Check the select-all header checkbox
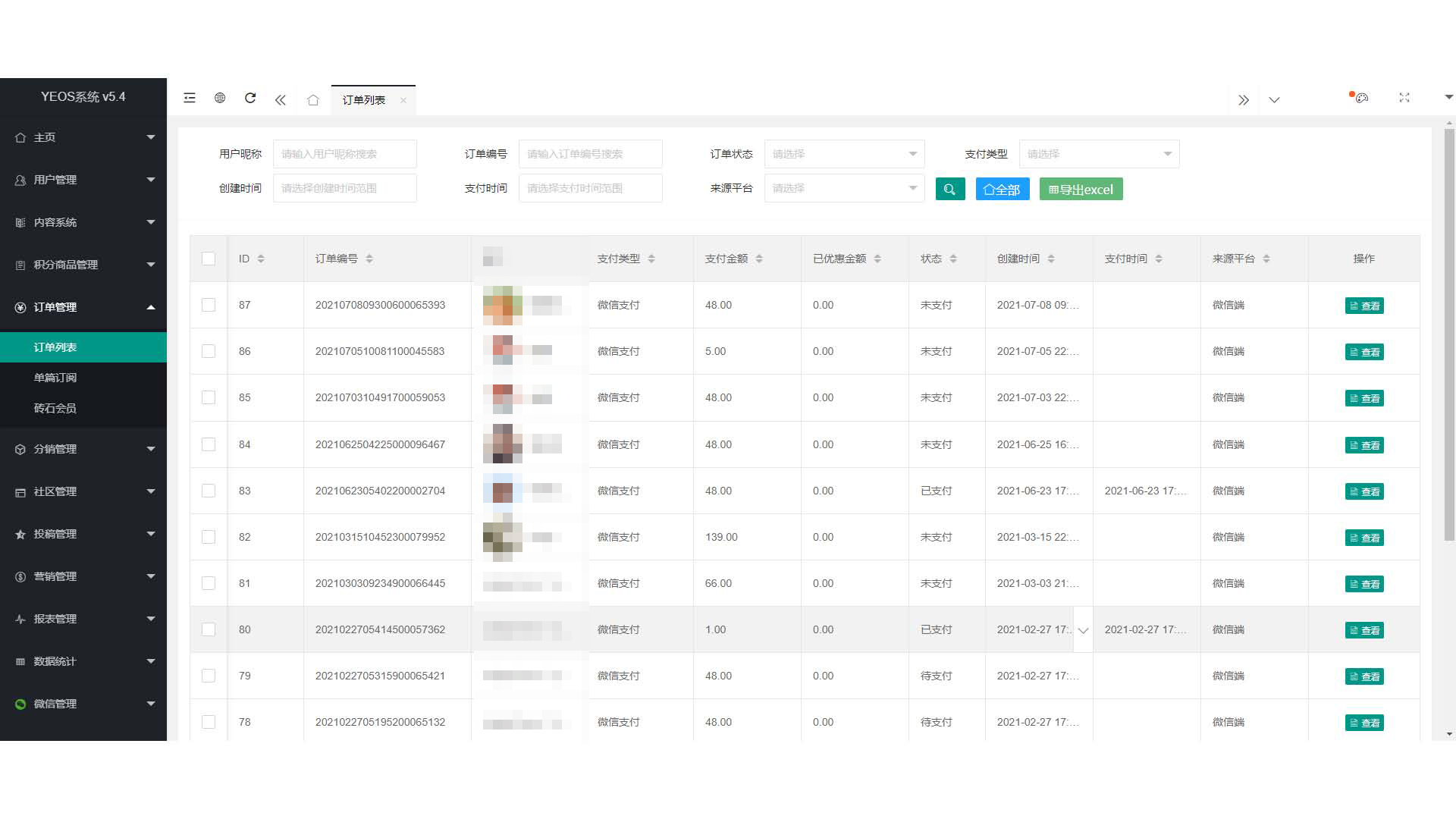This screenshot has height=819, width=1456. [209, 259]
